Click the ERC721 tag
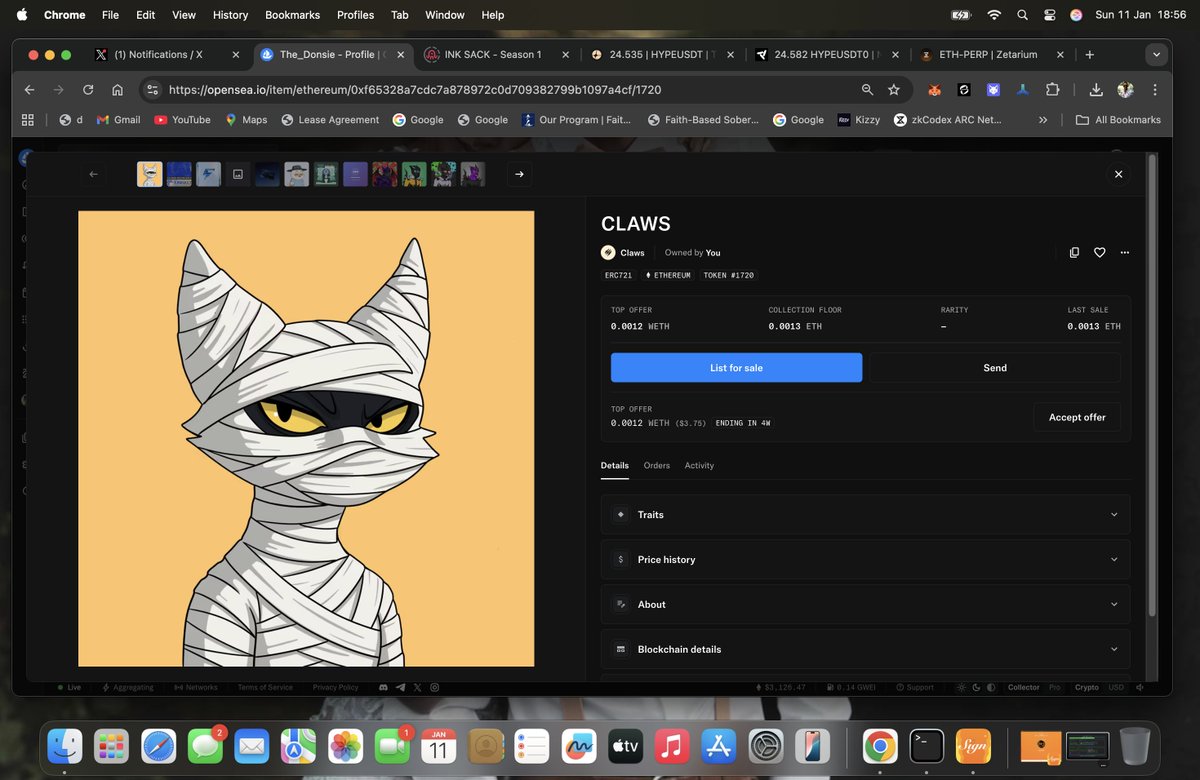The image size is (1200, 780). 619,275
